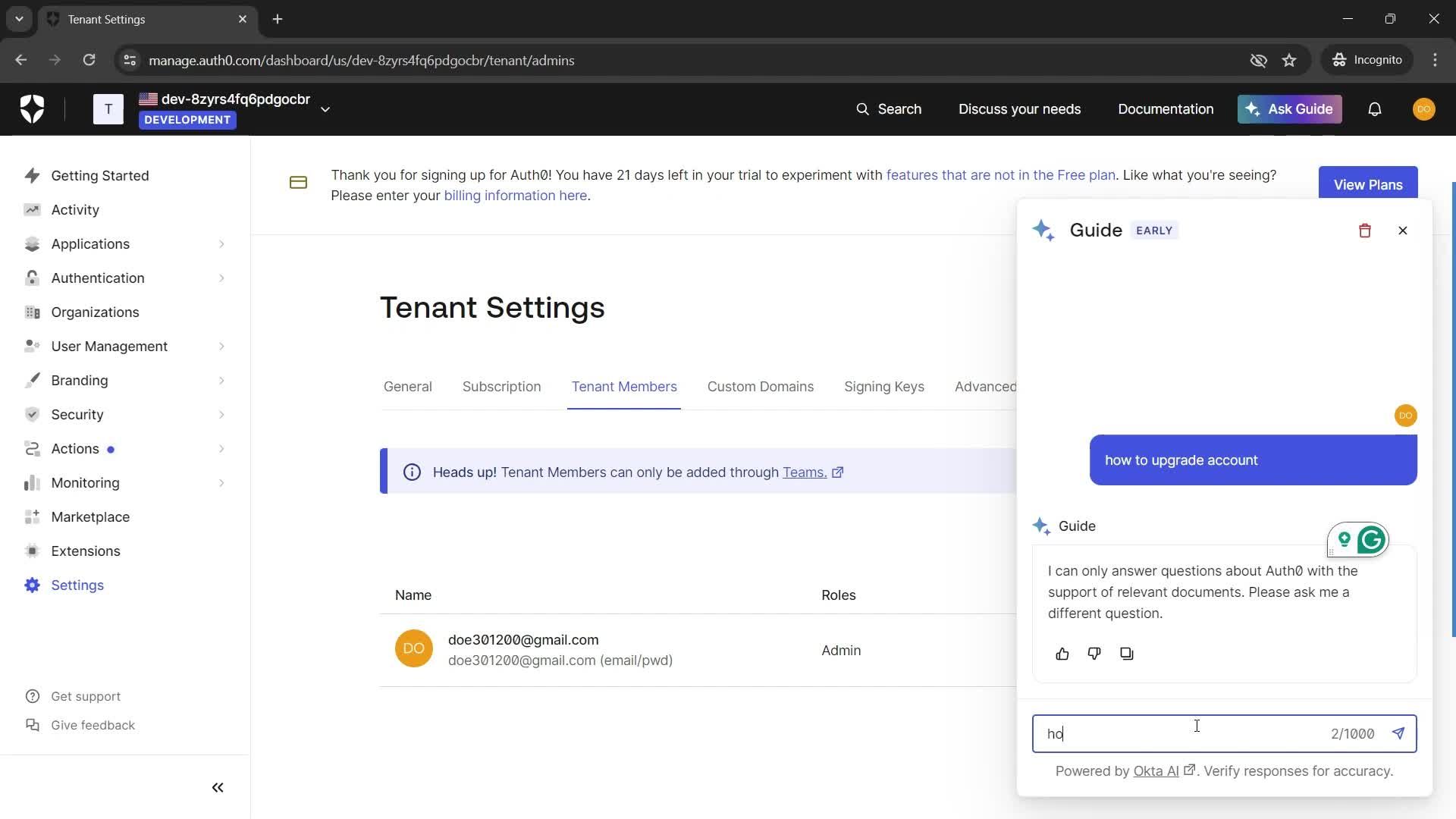The image size is (1456, 819).
Task: Clear the Guide chat with trash icon
Action: 1364,231
